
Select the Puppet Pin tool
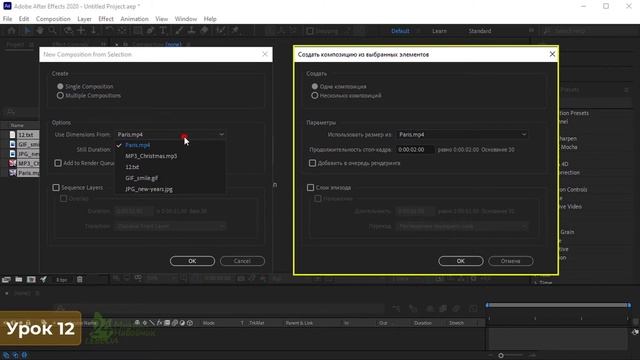tap(235, 31)
